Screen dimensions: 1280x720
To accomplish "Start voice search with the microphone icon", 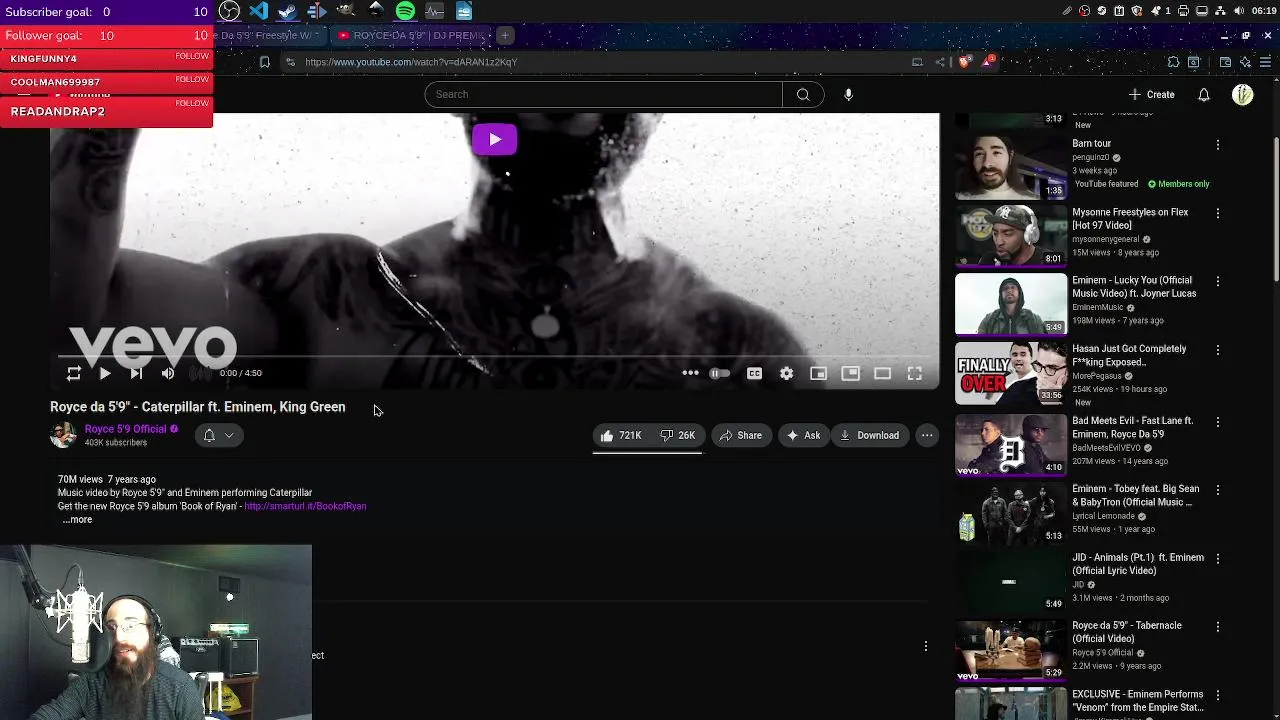I will point(848,94).
